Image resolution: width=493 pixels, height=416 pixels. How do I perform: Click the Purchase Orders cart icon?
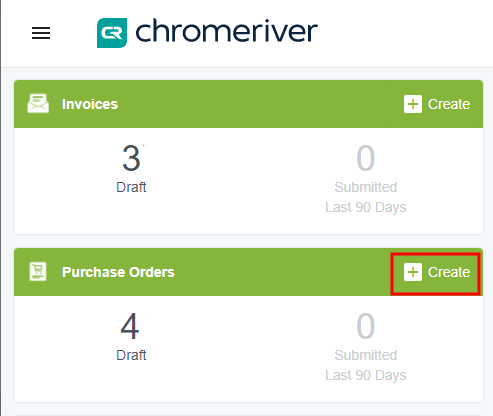click(38, 272)
